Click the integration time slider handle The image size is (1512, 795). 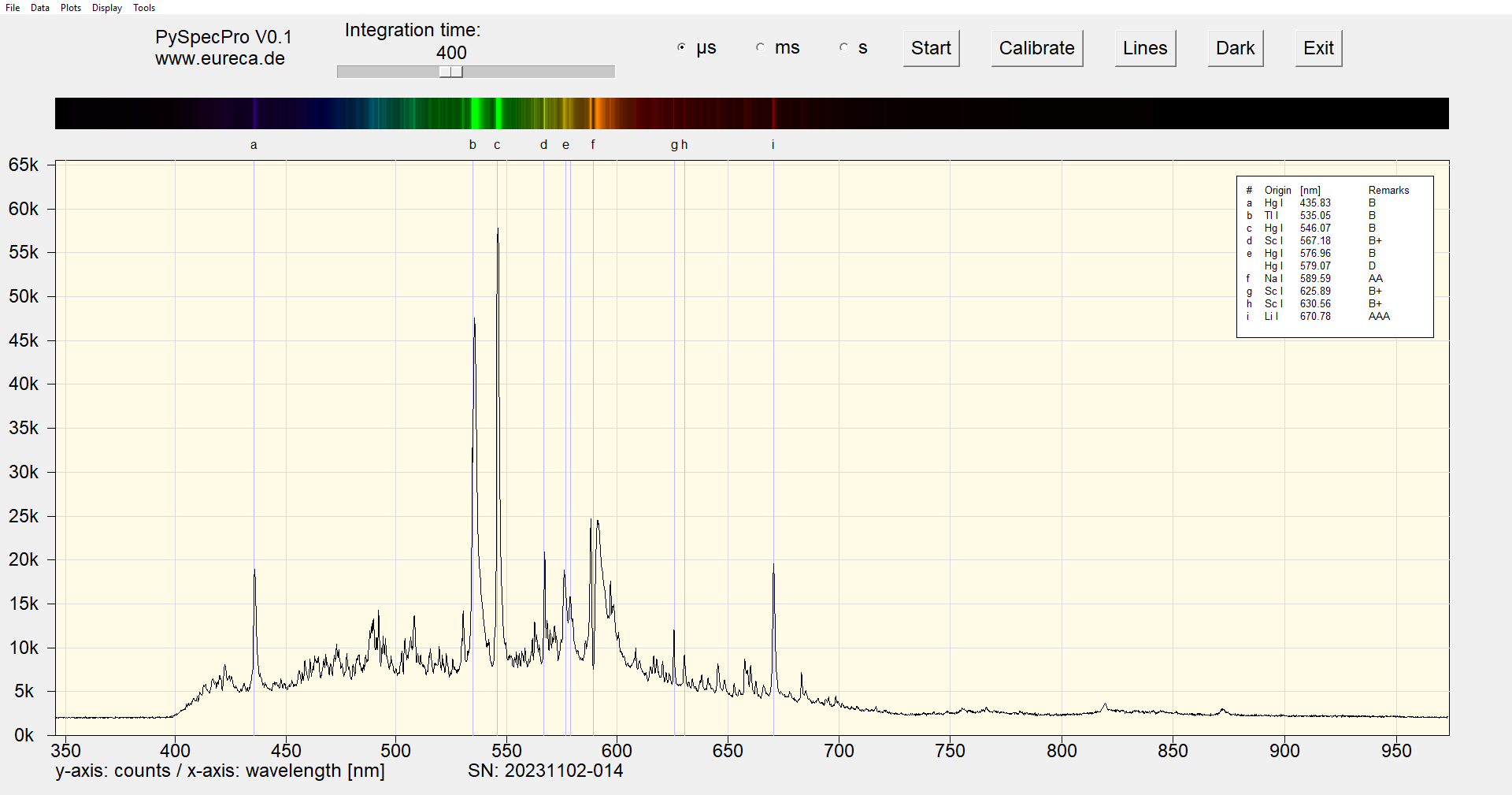coord(451,72)
